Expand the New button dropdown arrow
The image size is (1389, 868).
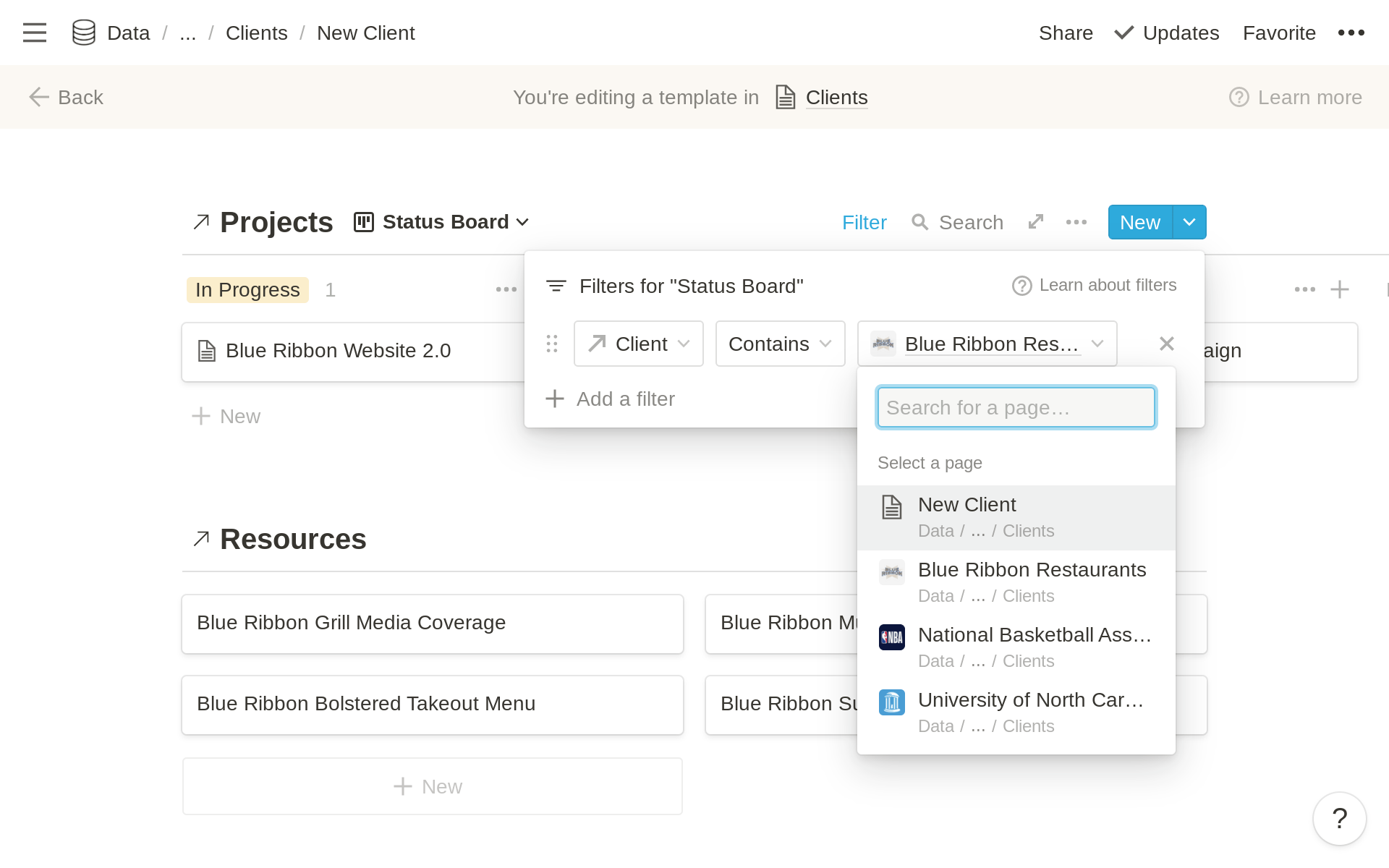coord(1189,222)
